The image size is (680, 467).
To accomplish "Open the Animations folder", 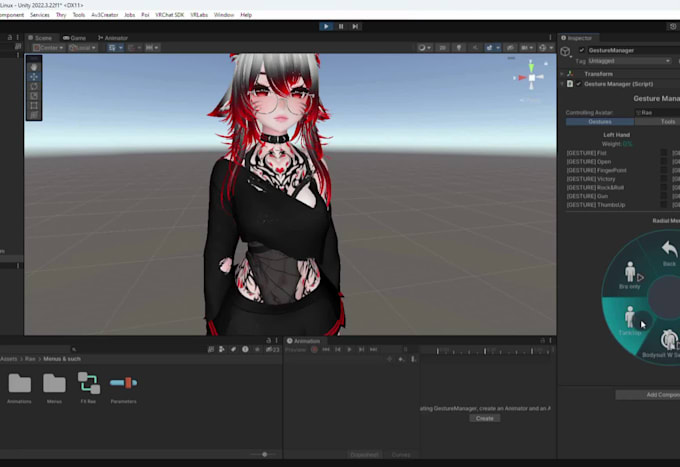I will click(20, 388).
